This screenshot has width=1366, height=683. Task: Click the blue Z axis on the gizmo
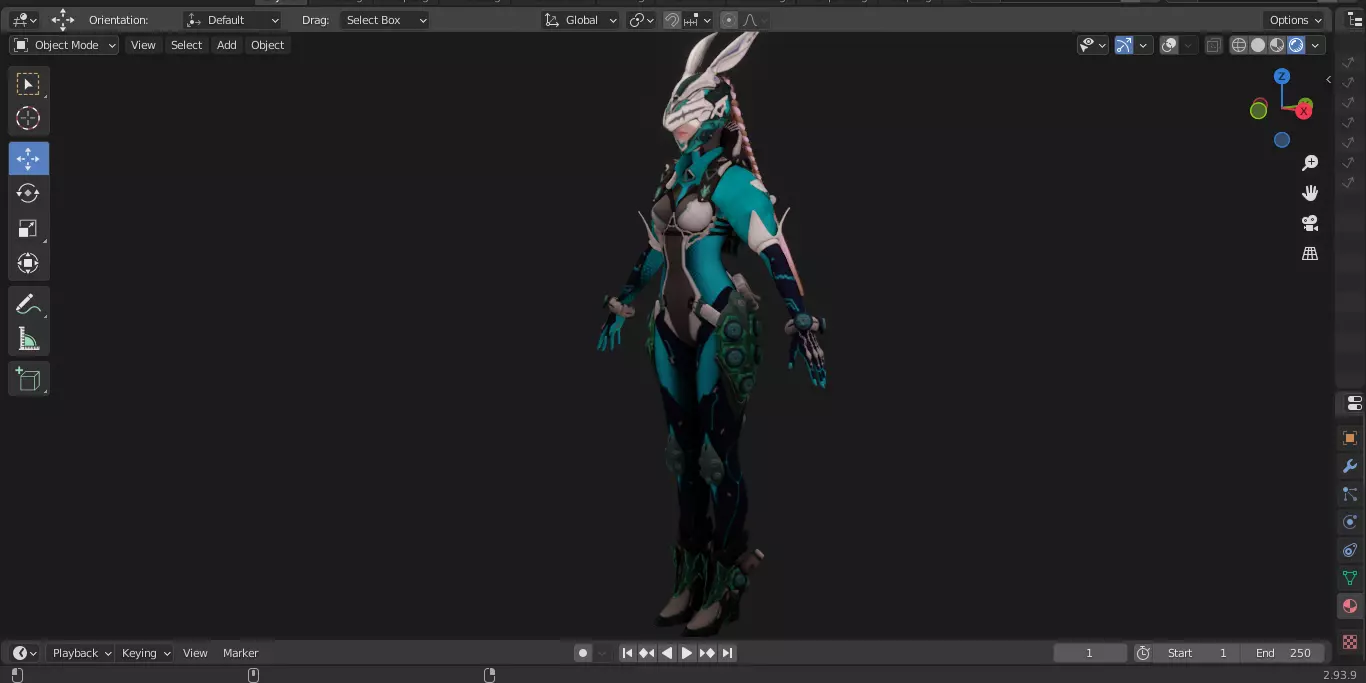(1282, 76)
